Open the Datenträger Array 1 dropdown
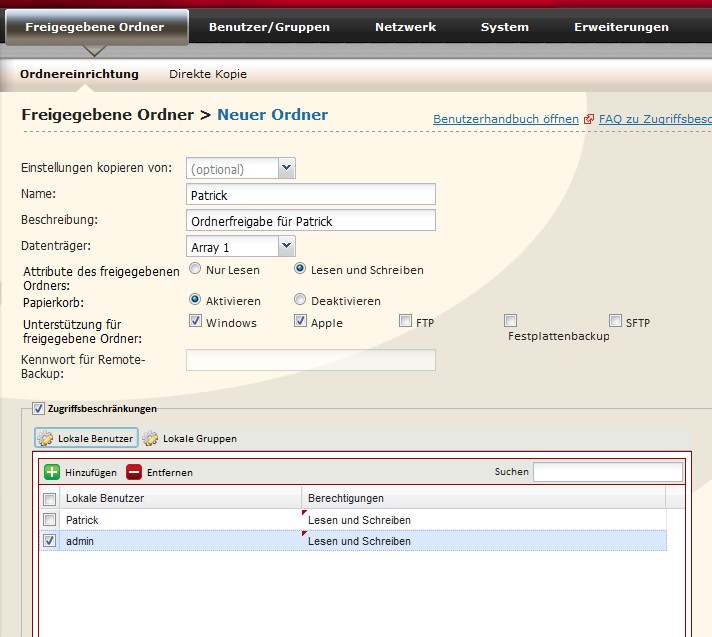712x637 pixels. [287, 246]
